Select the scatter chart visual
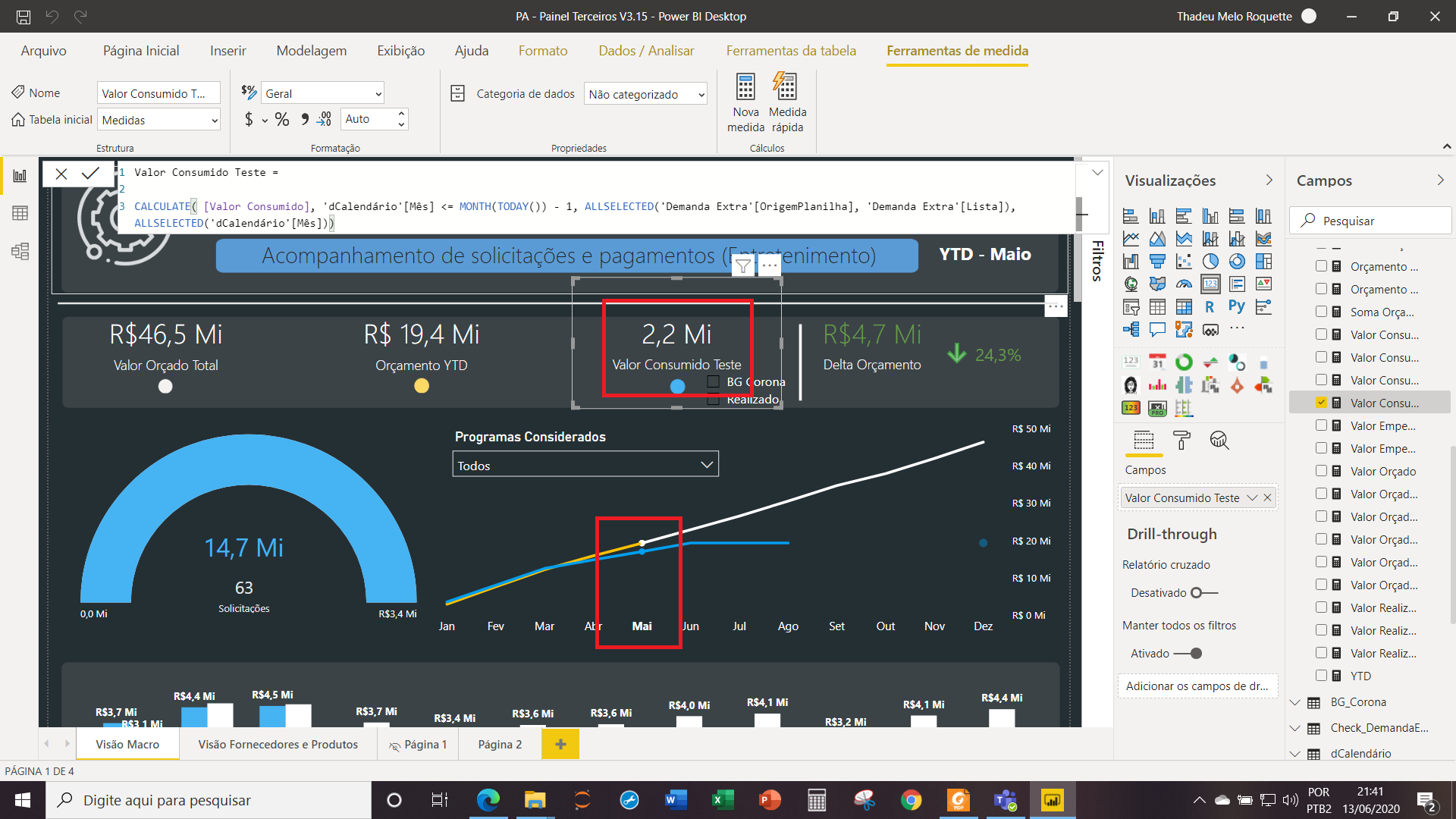 tap(1184, 262)
